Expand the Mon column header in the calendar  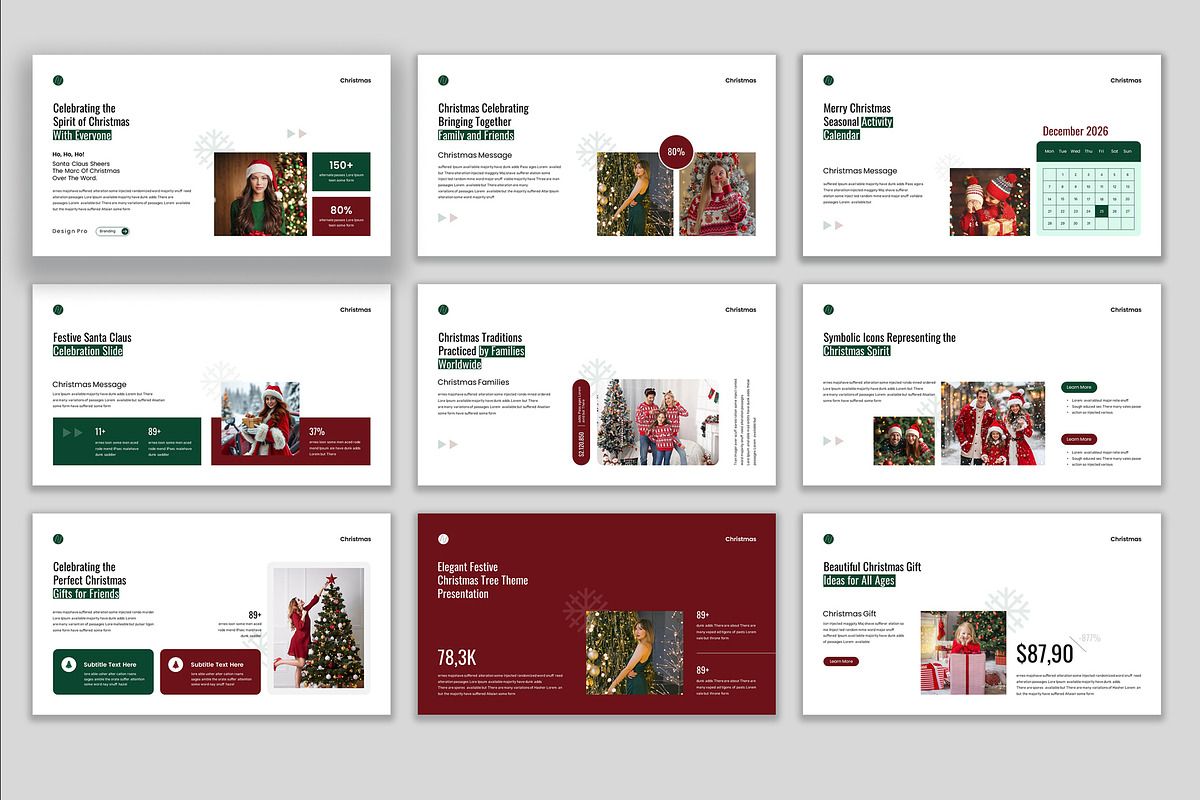pyautogui.click(x=1049, y=151)
